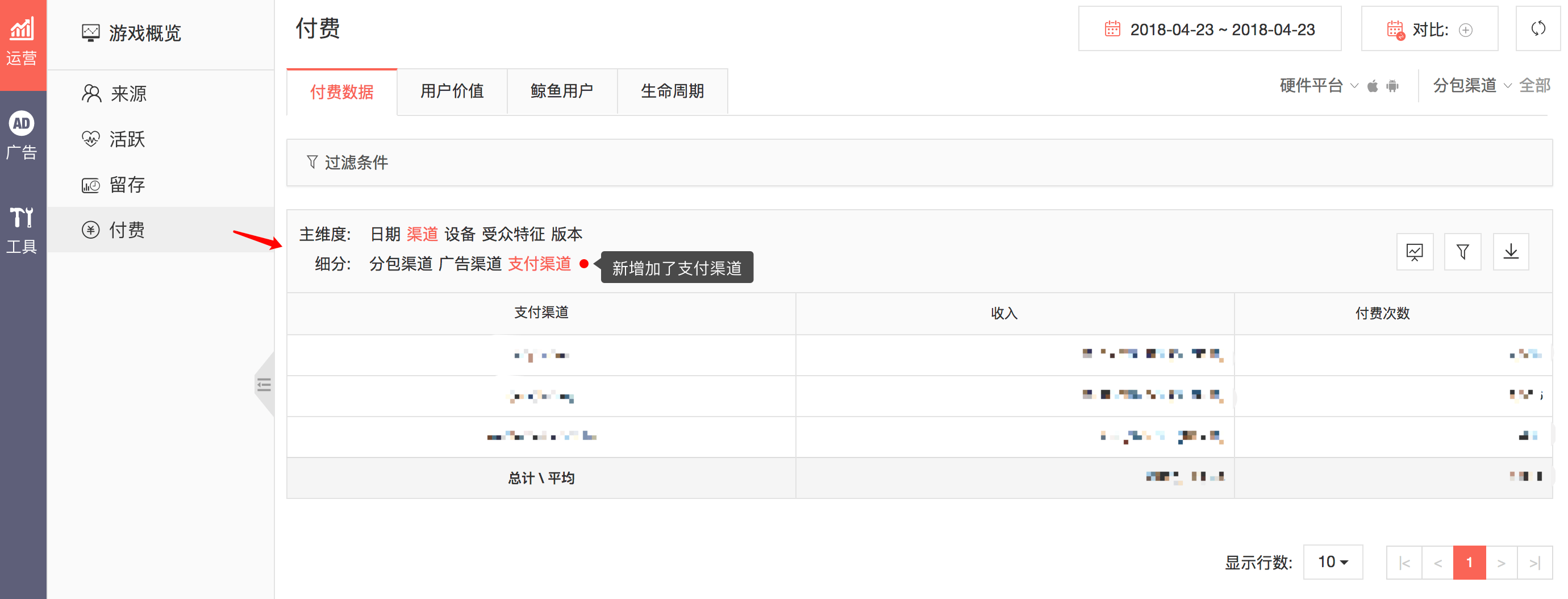The image size is (1568, 599).
Task: Toggle the Apple platform filter icon
Action: click(x=1373, y=86)
